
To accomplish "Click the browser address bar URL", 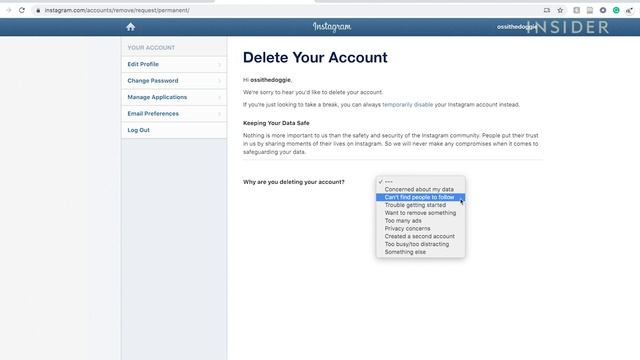I will [117, 10].
